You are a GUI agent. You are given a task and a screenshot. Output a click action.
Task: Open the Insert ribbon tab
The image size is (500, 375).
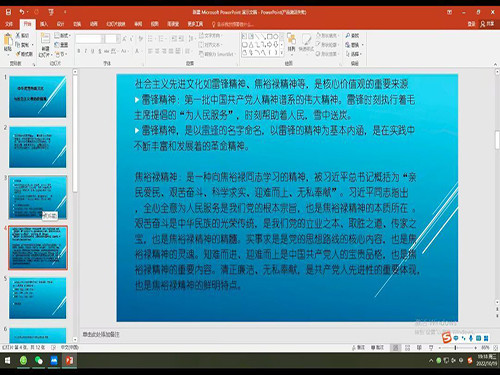(44, 24)
